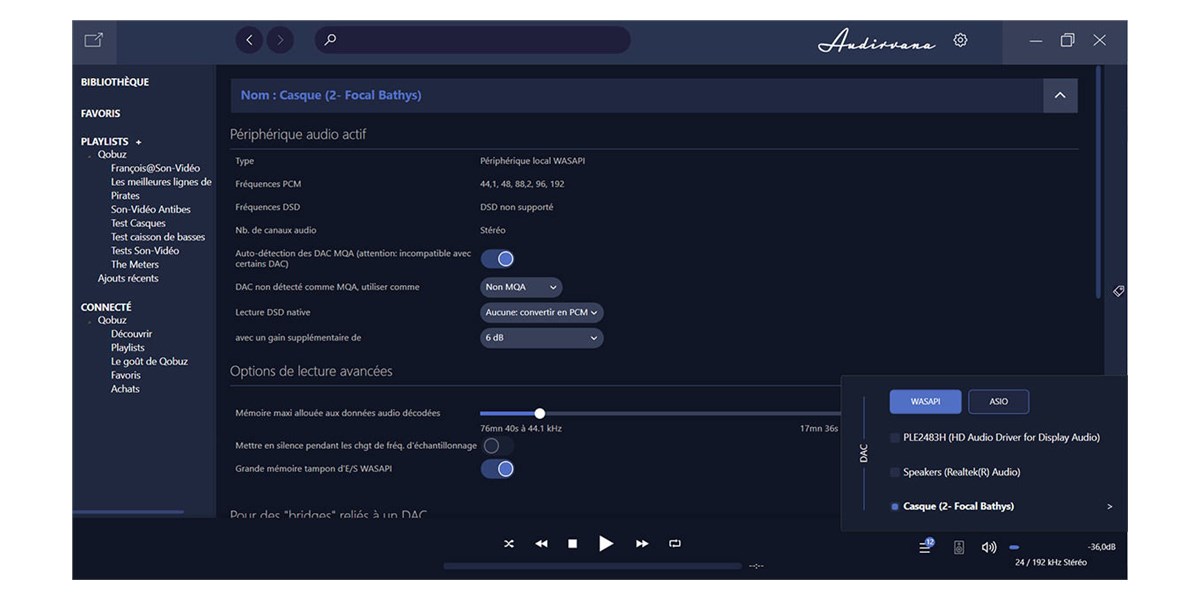Screen dimensions: 1200x600
Task: Open the Playlists section header
Action: [x=105, y=142]
